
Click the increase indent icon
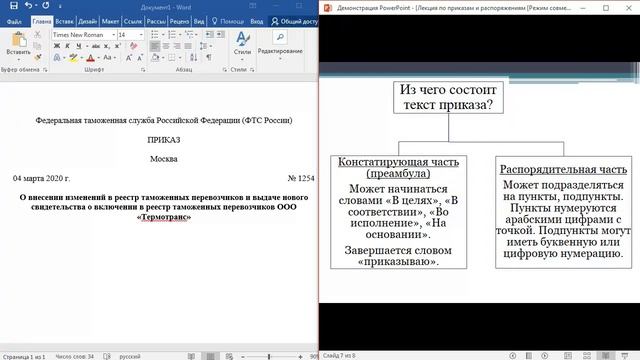[x=220, y=35]
